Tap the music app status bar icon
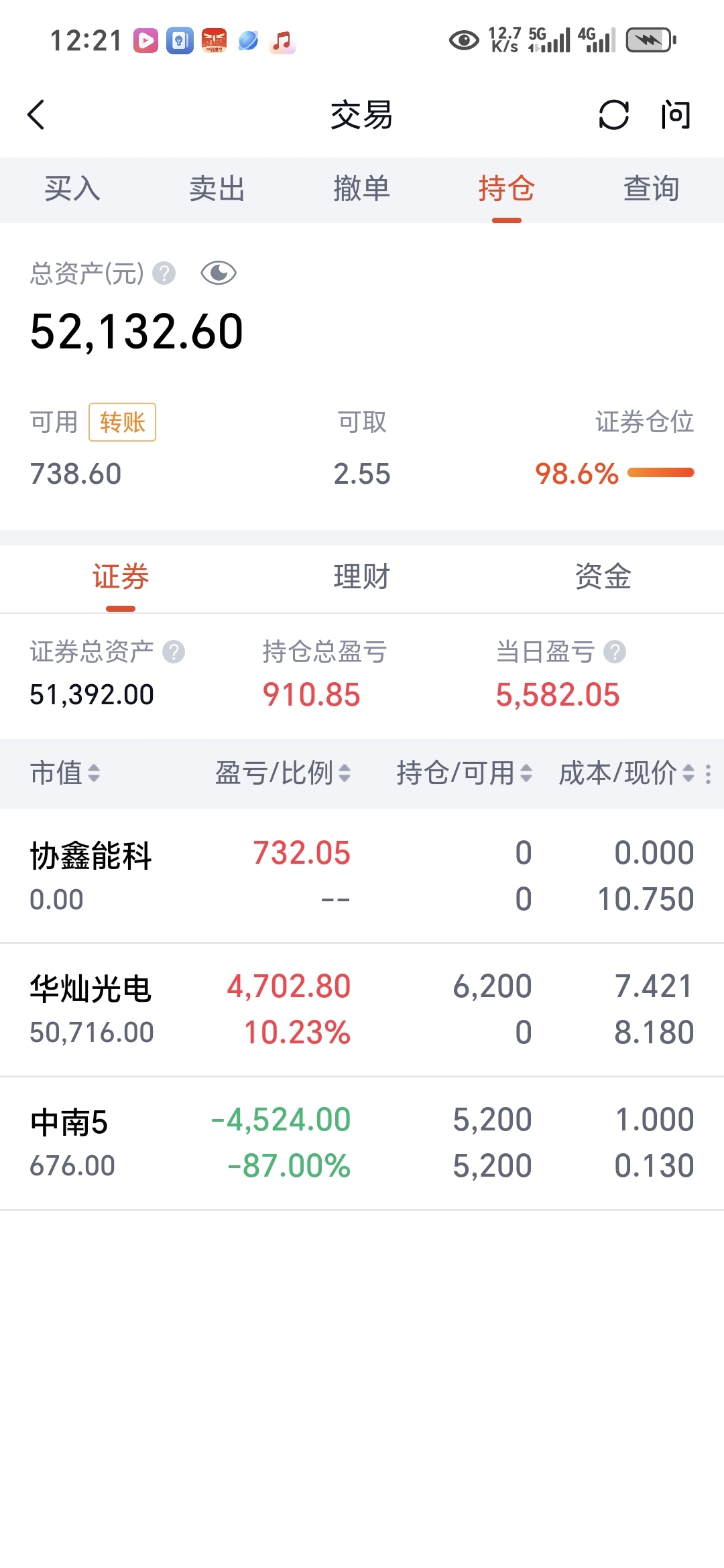Screen dimensions: 724x1568 pos(282,41)
